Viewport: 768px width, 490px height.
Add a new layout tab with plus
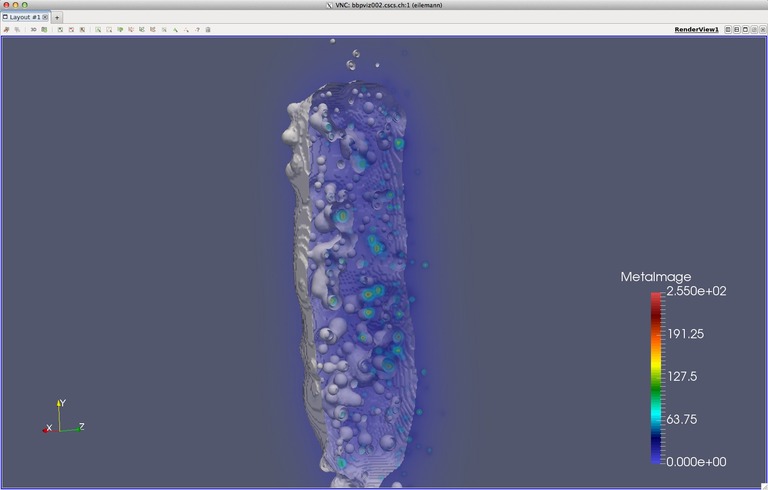pyautogui.click(x=57, y=18)
